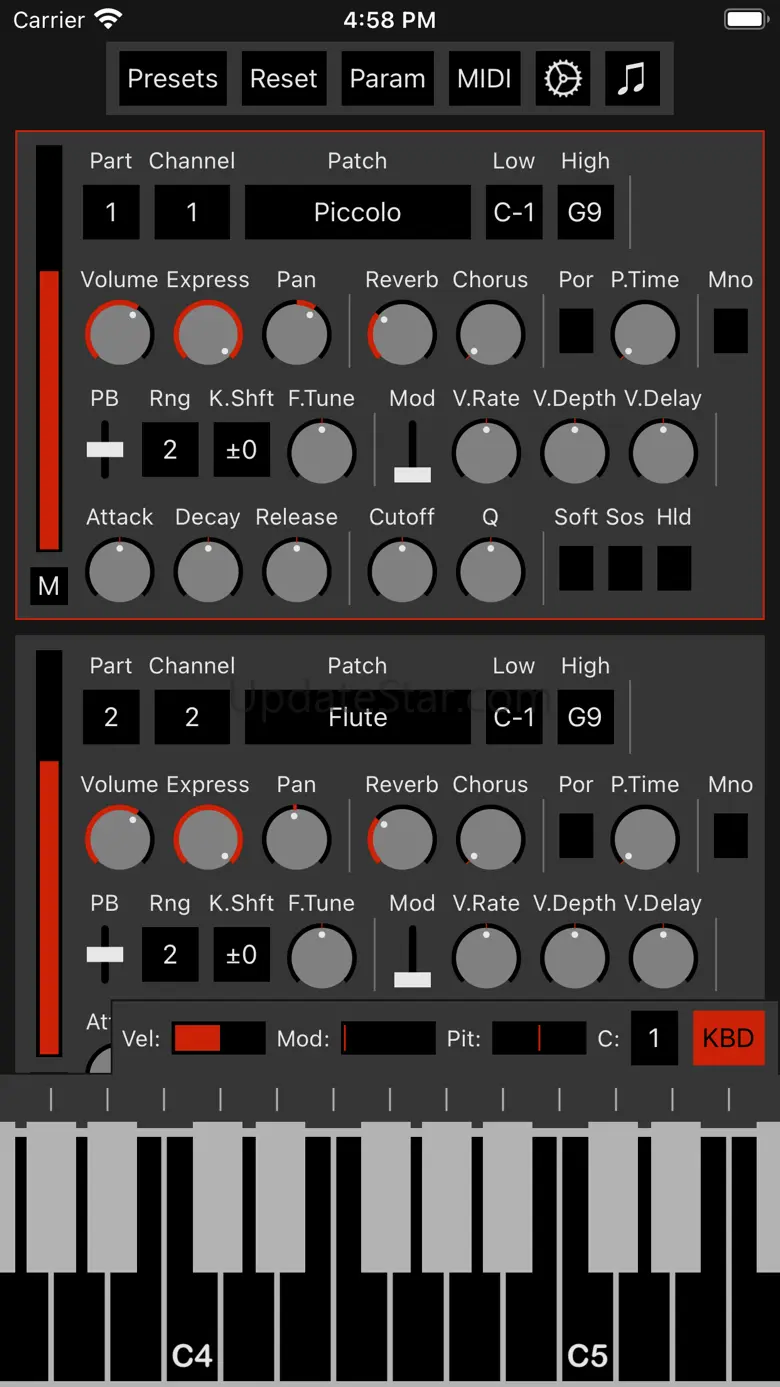Click the Pan knob for Flute
This screenshot has width=780, height=1387.
tap(296, 838)
